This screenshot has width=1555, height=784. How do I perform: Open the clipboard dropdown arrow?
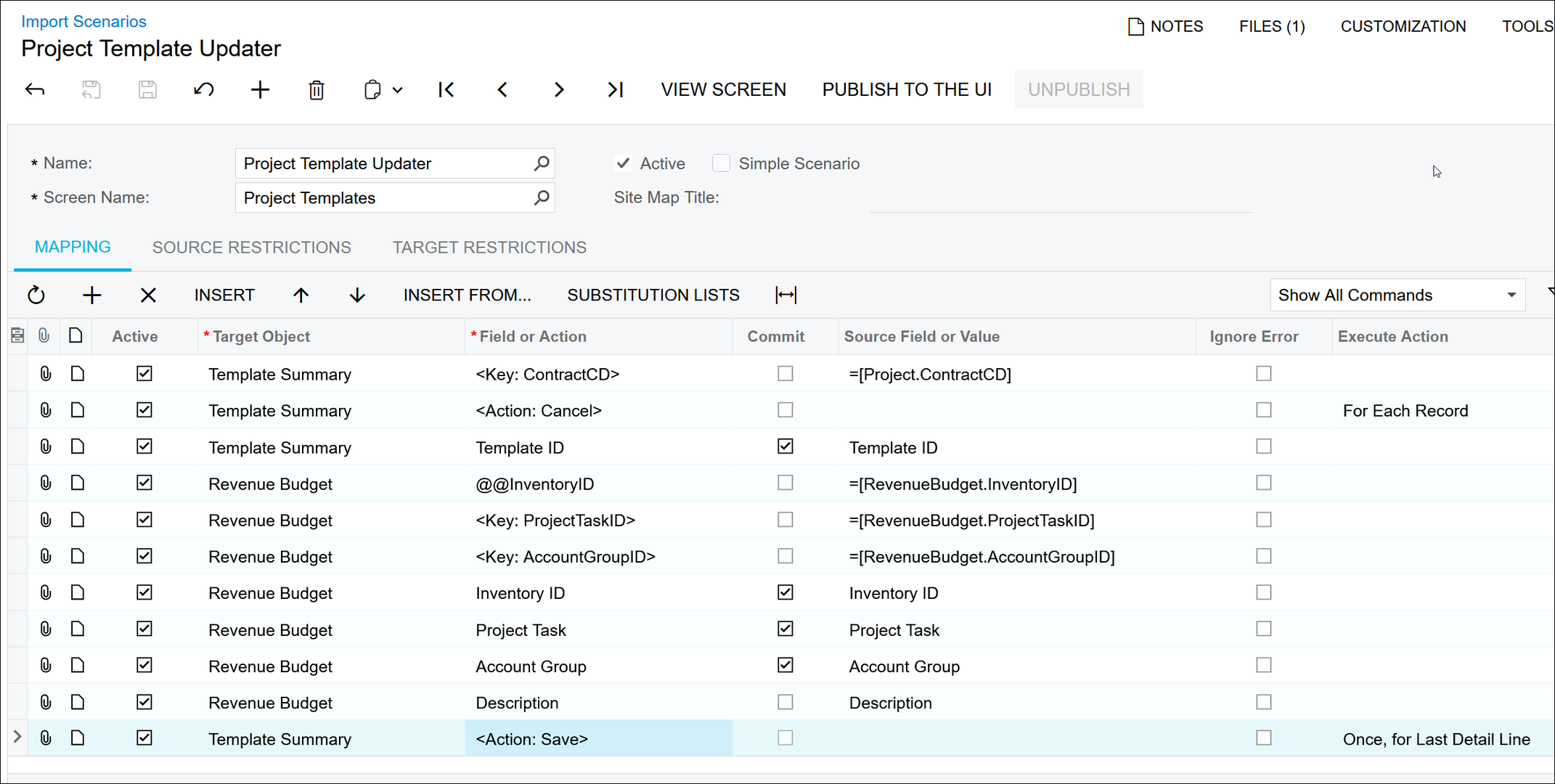click(398, 90)
